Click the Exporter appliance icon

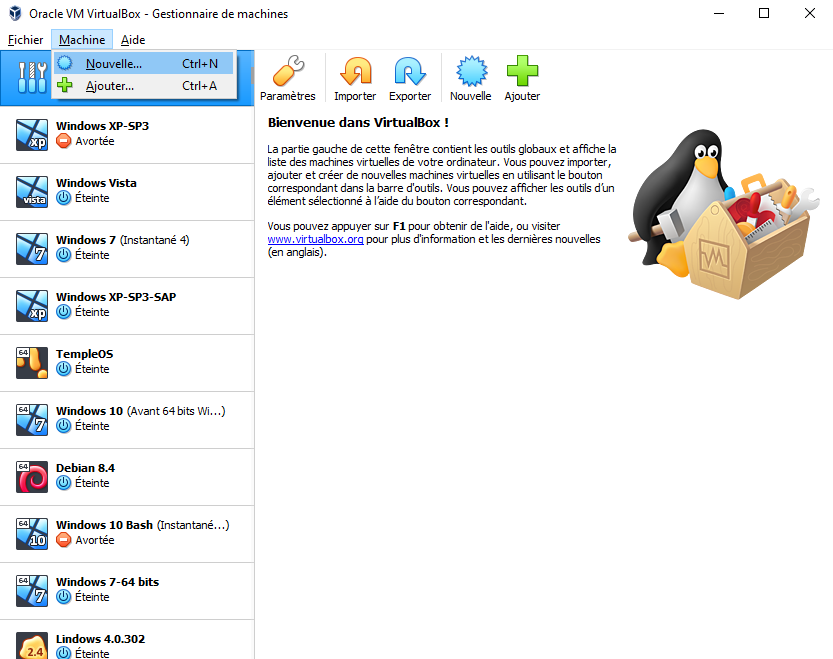coord(410,71)
